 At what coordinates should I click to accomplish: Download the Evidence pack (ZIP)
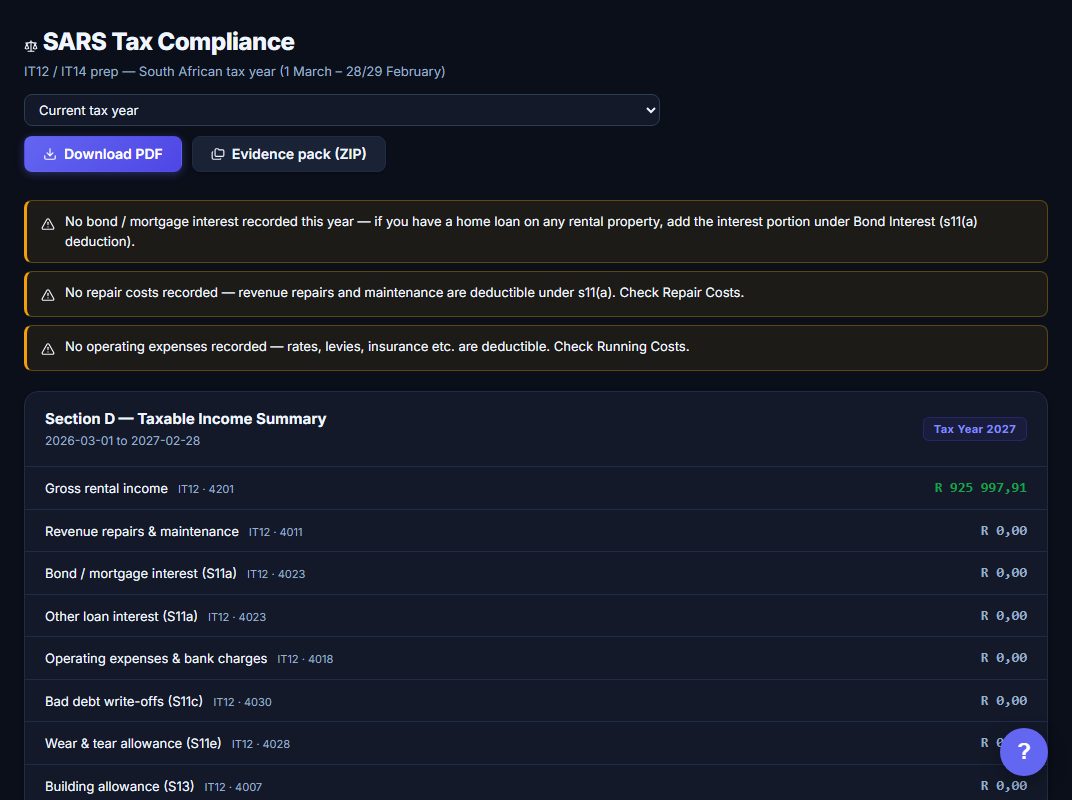pyautogui.click(x=289, y=154)
